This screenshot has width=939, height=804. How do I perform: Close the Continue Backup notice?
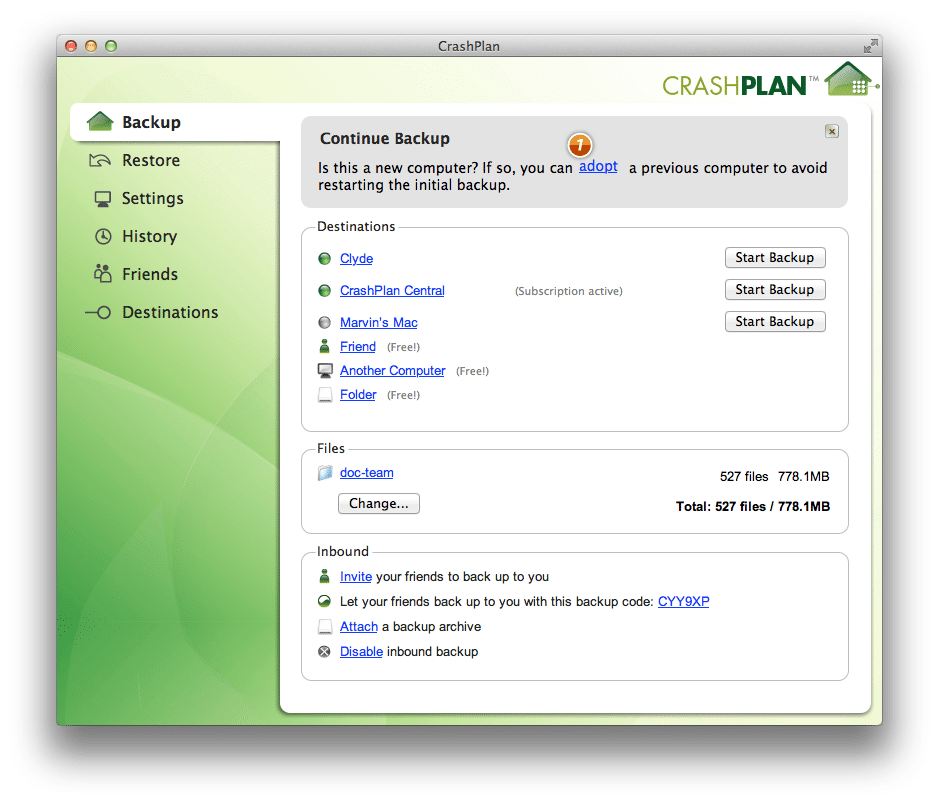[x=832, y=131]
